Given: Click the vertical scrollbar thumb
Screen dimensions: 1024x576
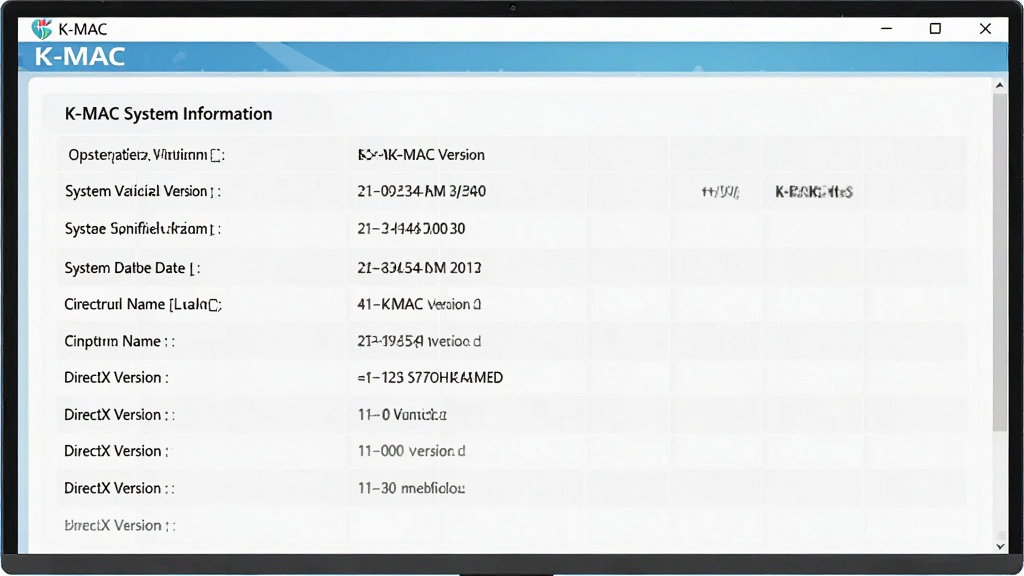Looking at the screenshot, I should point(1000,262).
